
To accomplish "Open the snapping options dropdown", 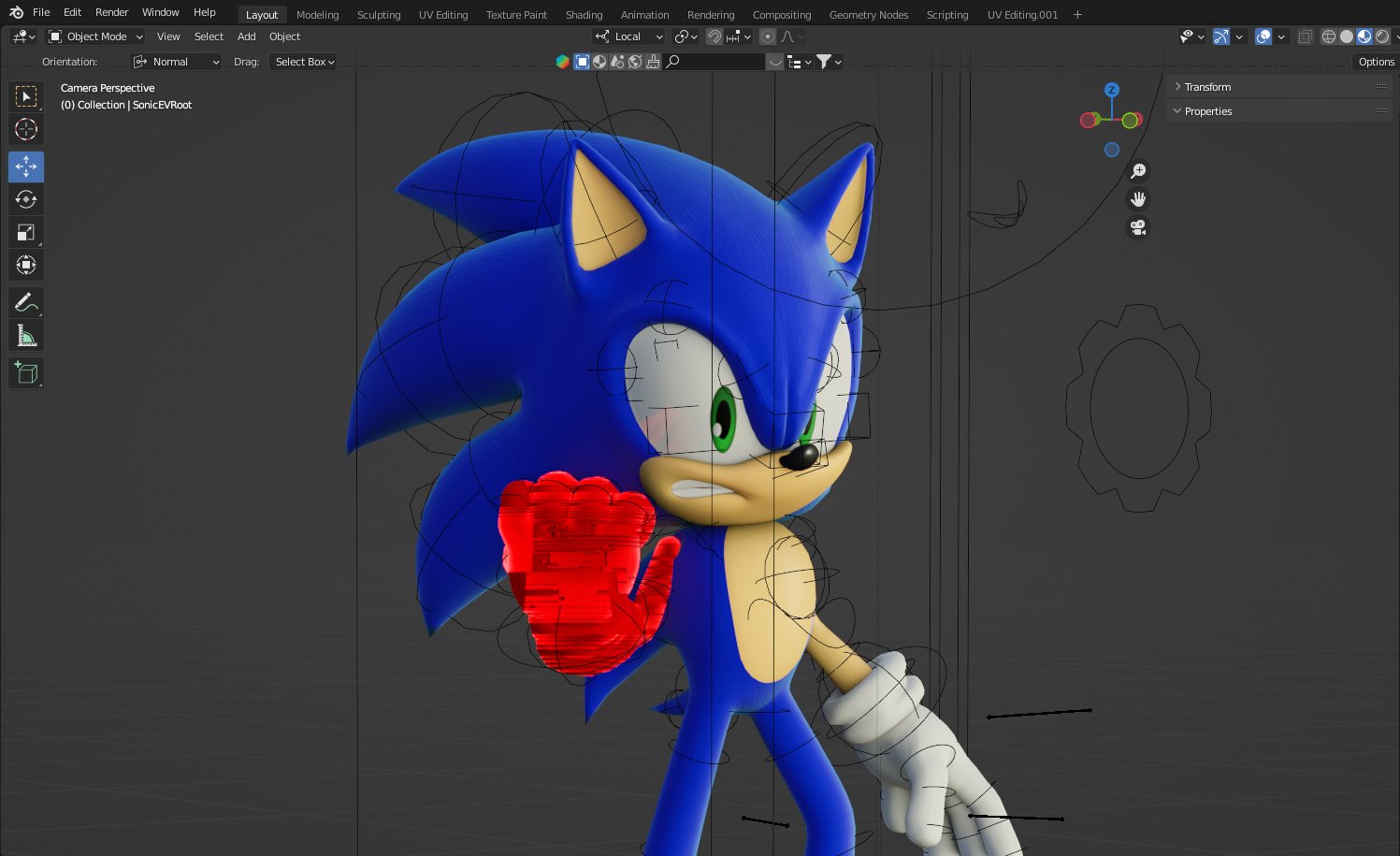I will pyautogui.click(x=739, y=36).
